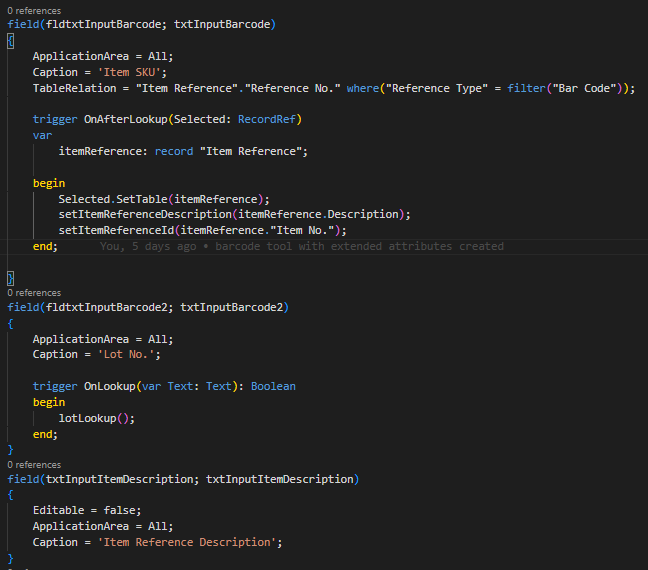Click the 'Item Reference Description' caption string
The height and width of the screenshot is (570, 648).
pos(186,542)
